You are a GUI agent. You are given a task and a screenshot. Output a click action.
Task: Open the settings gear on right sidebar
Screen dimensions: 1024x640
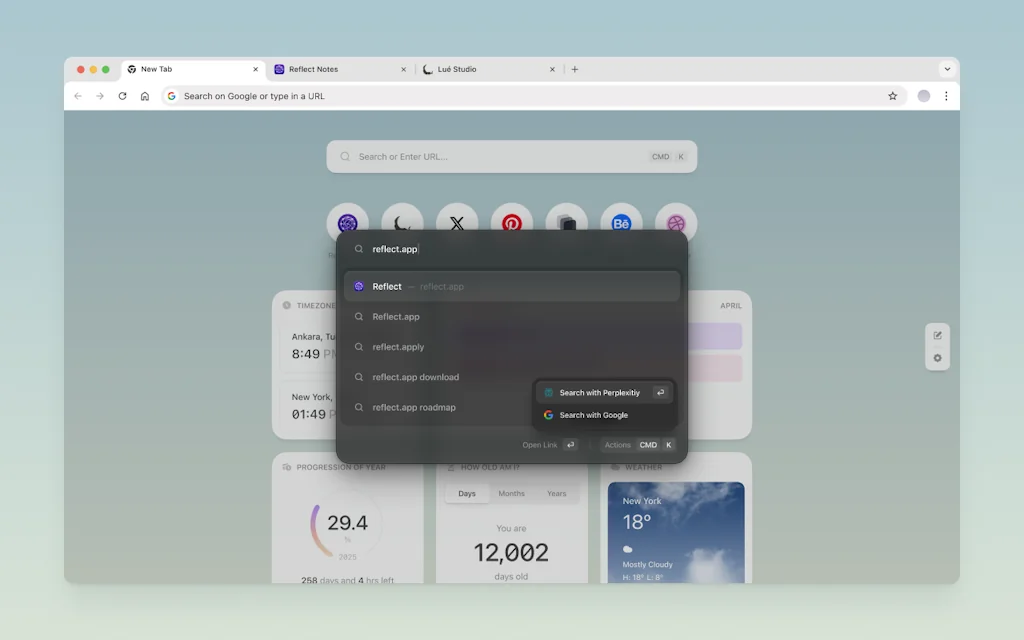pos(937,359)
